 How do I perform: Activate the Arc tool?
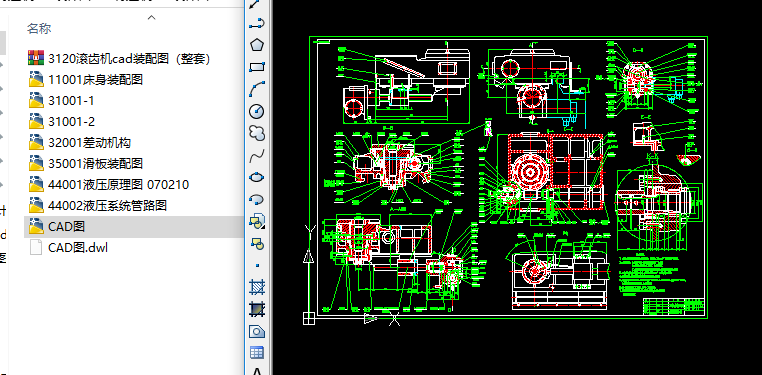(x=257, y=89)
